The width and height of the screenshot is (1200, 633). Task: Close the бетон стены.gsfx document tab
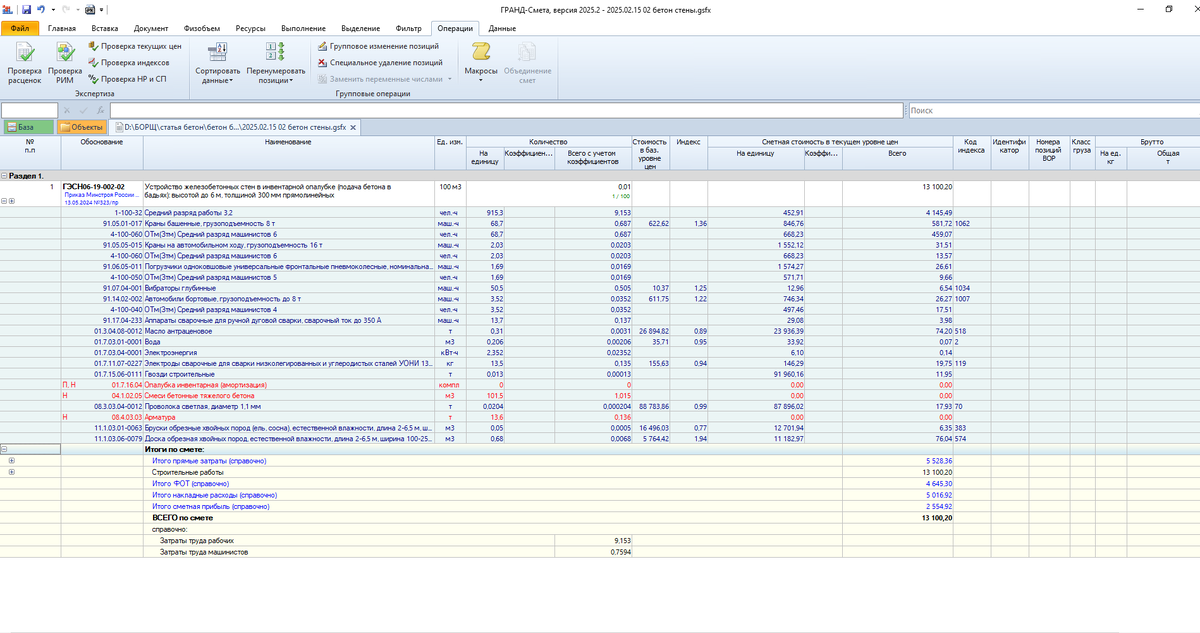point(353,127)
